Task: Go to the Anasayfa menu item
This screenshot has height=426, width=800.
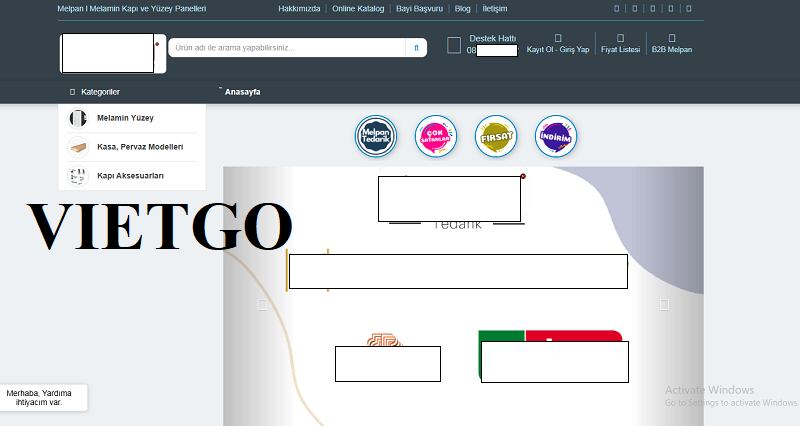Action: click(x=242, y=92)
